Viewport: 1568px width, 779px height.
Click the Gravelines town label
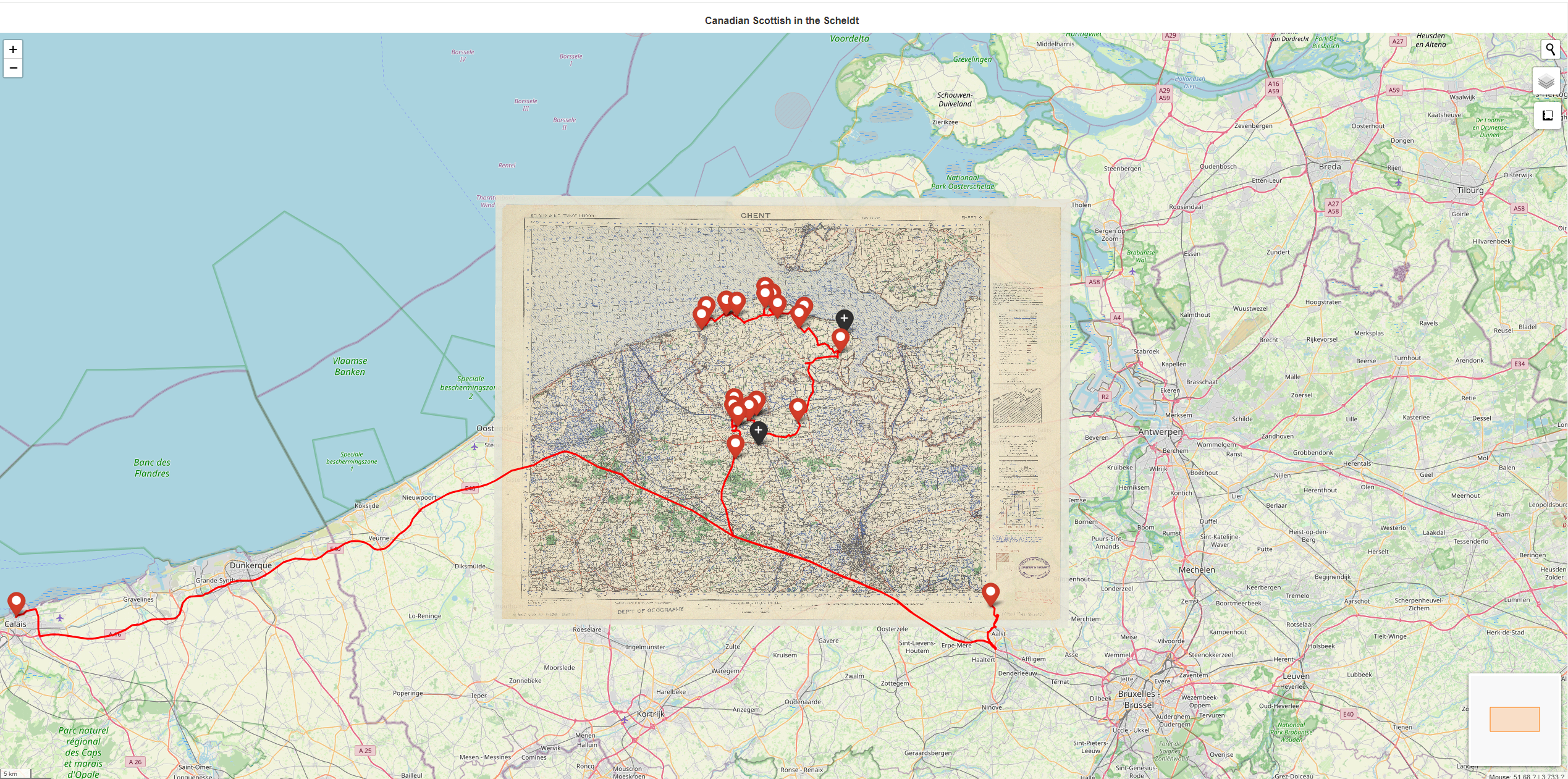click(x=138, y=599)
